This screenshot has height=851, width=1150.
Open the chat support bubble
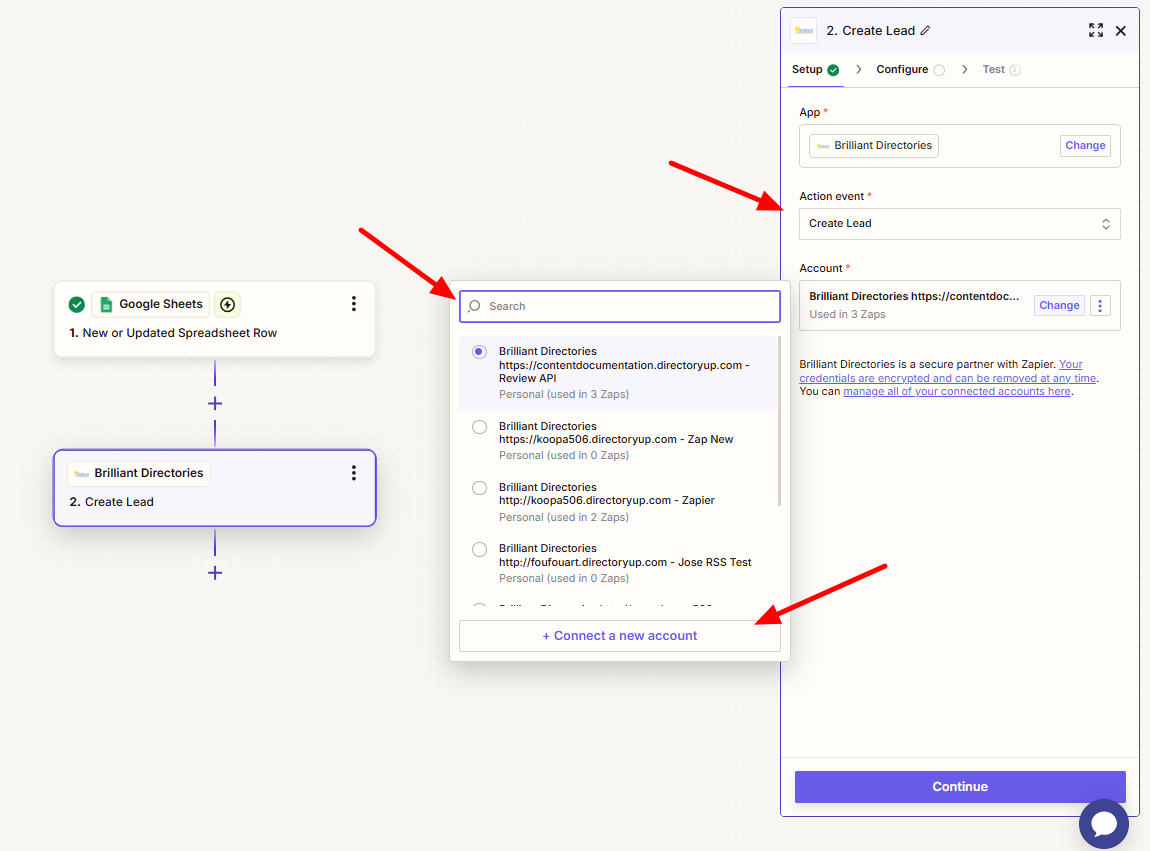click(1104, 824)
